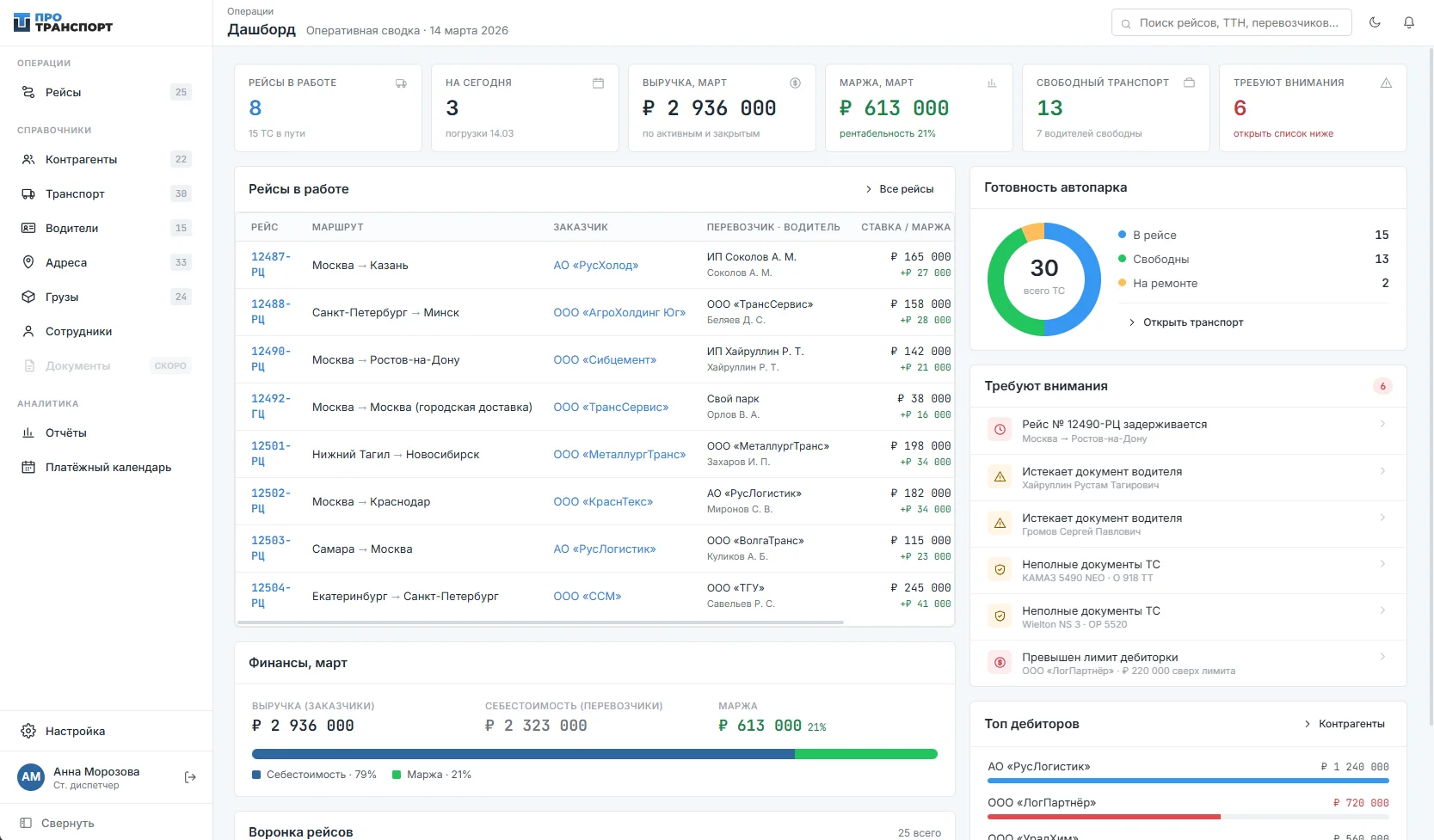Open Водители directory
This screenshot has width=1434, height=840.
pyautogui.click(x=106, y=228)
